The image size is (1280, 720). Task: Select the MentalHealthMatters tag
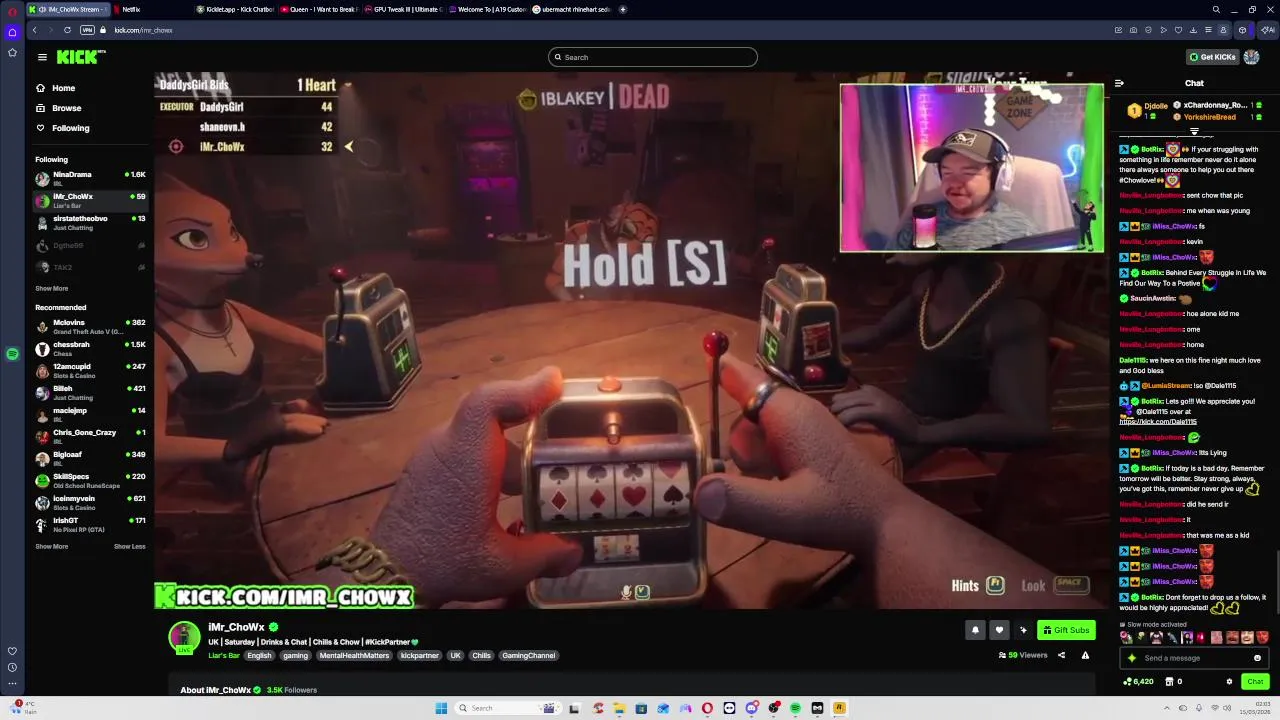tap(354, 656)
